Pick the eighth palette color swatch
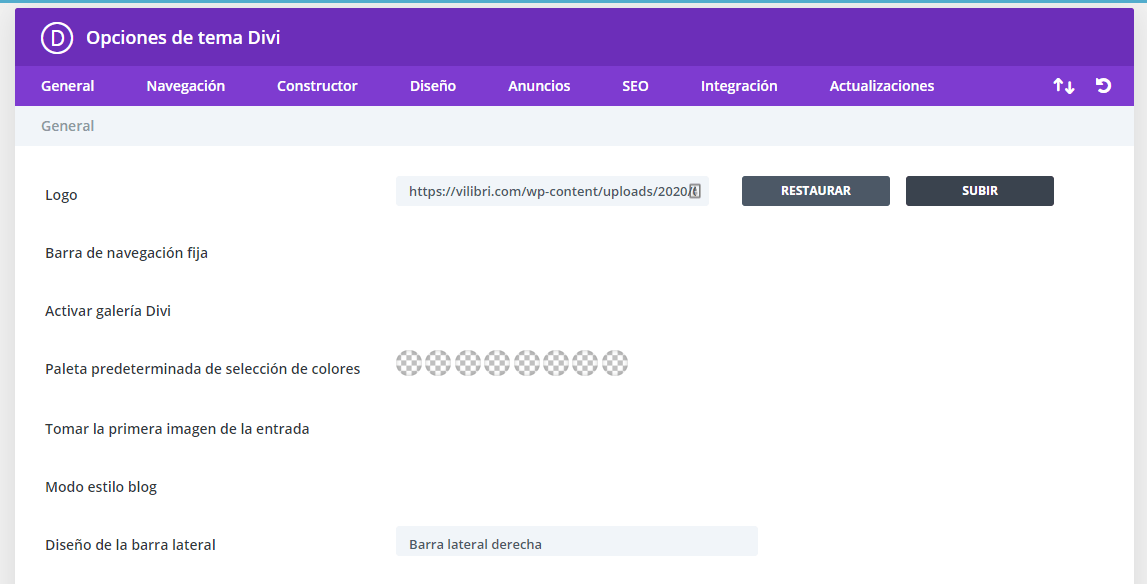The image size is (1147, 584). pos(614,363)
